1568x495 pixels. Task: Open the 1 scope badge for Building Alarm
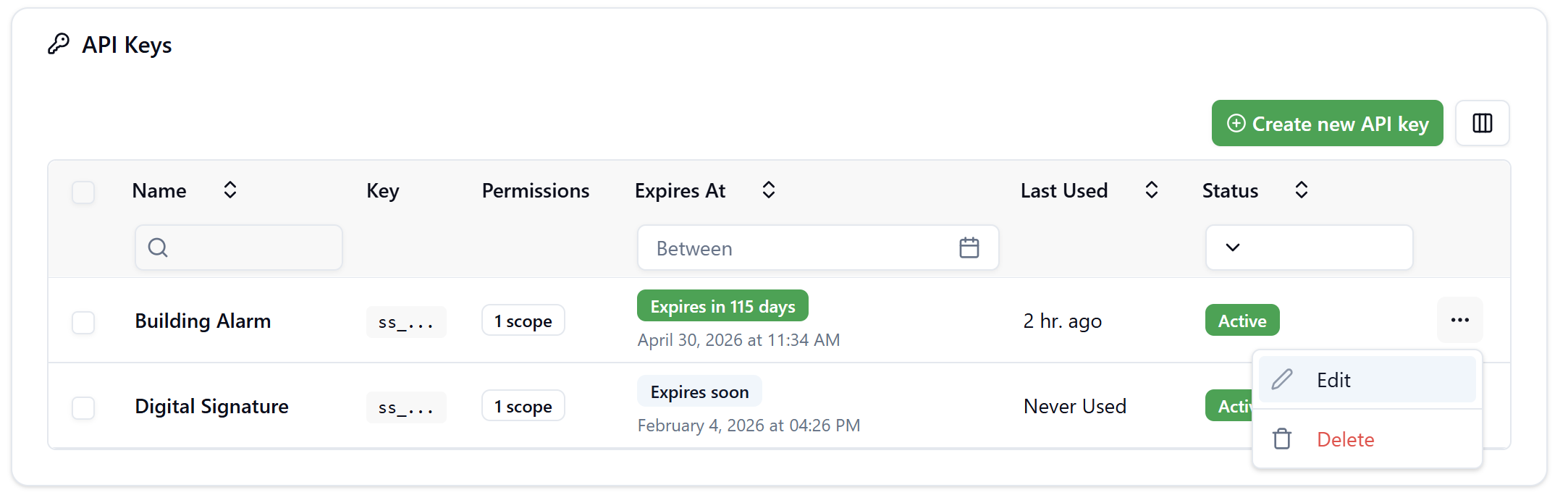(523, 321)
